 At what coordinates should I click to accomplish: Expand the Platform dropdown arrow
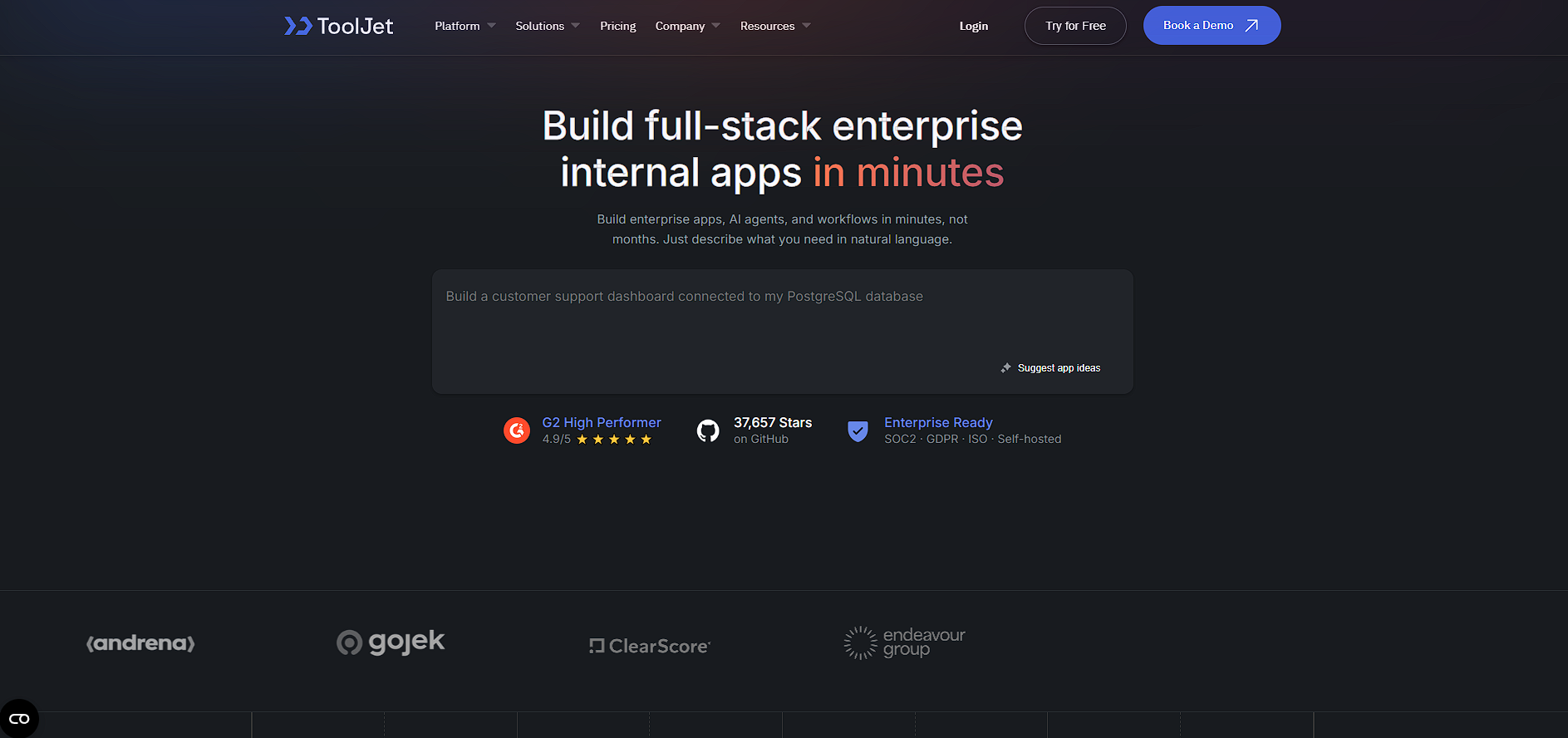[x=491, y=26]
